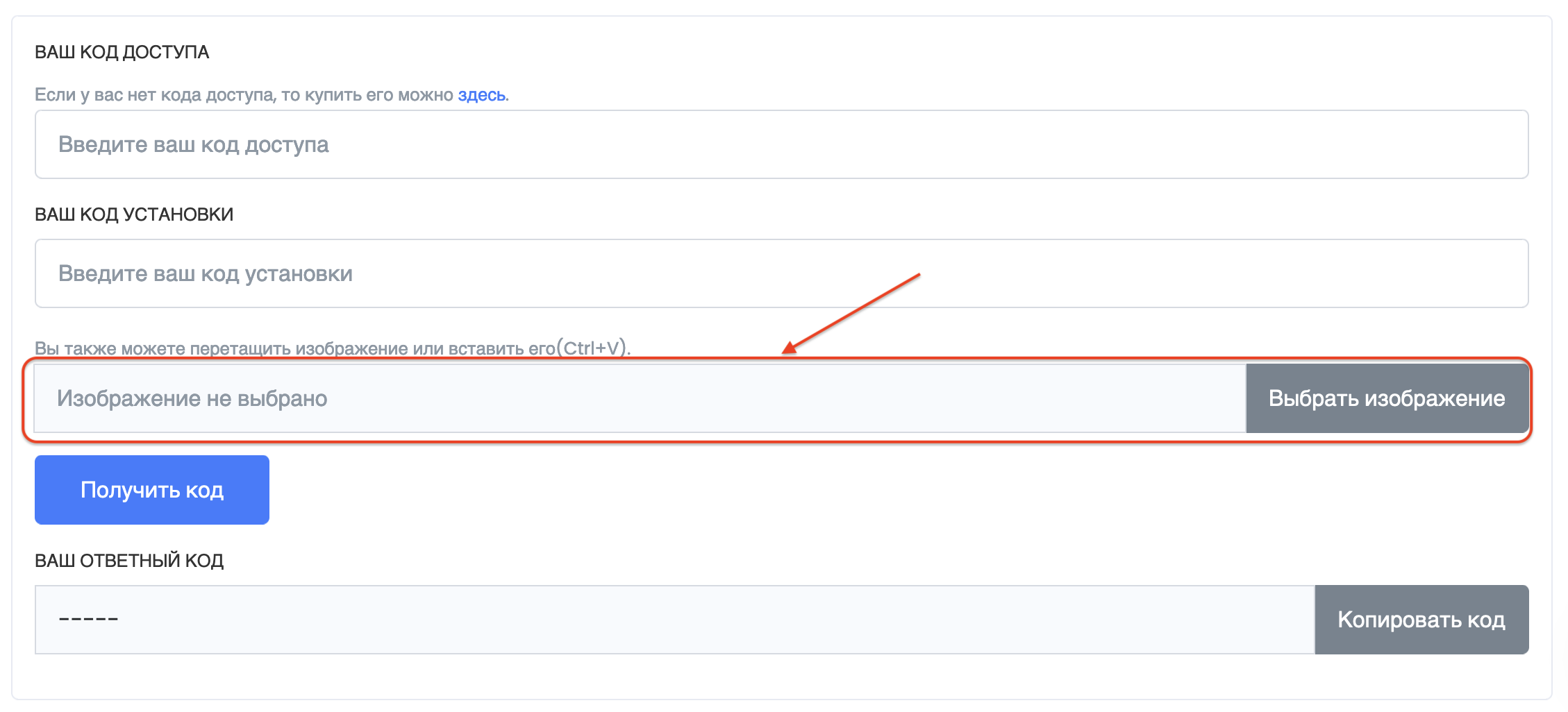Focus the installation code input field

pyautogui.click(x=781, y=273)
